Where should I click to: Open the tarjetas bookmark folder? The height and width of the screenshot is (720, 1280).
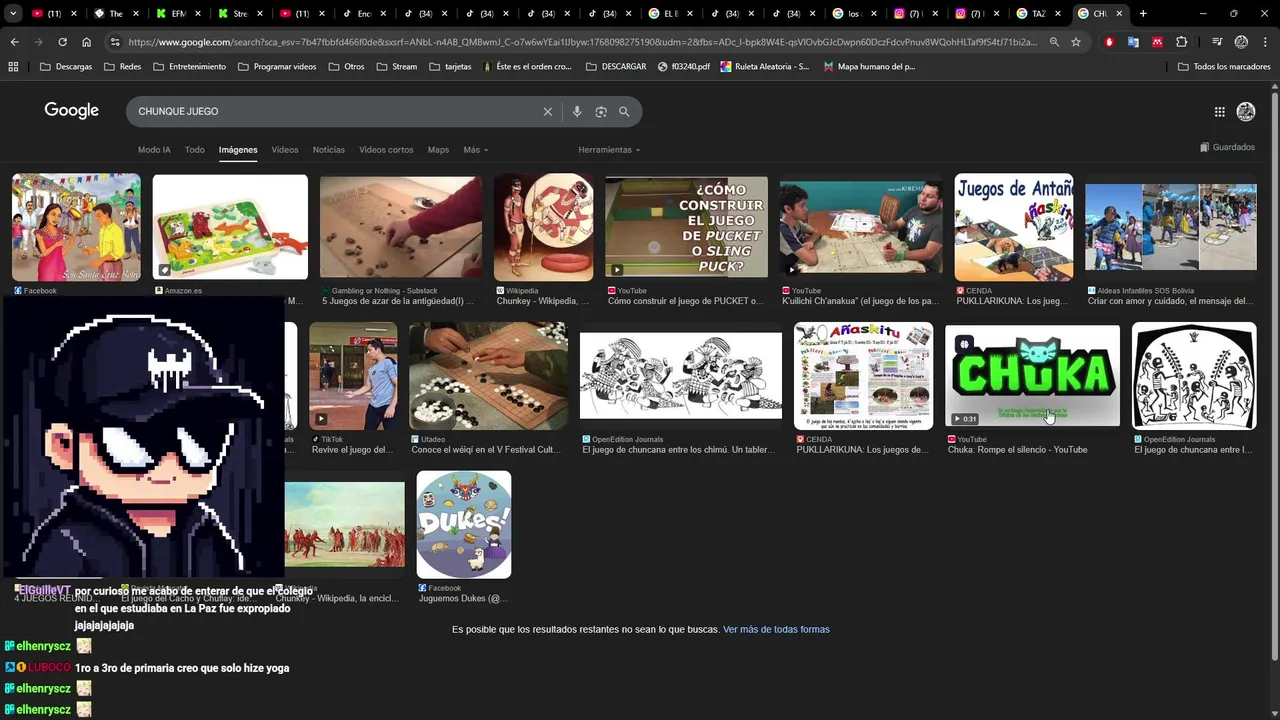click(x=449, y=67)
